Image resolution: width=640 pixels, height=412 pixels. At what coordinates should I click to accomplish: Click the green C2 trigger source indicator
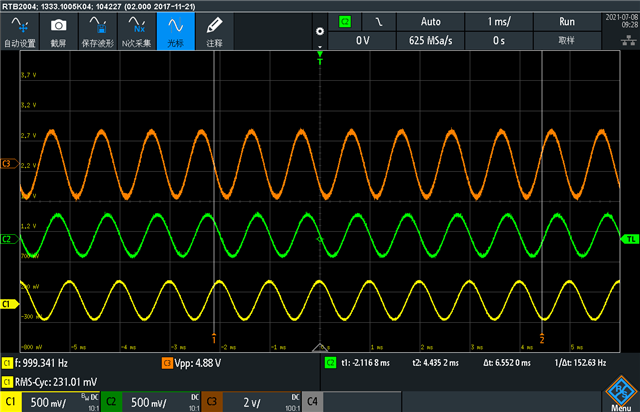pyautogui.click(x=346, y=21)
